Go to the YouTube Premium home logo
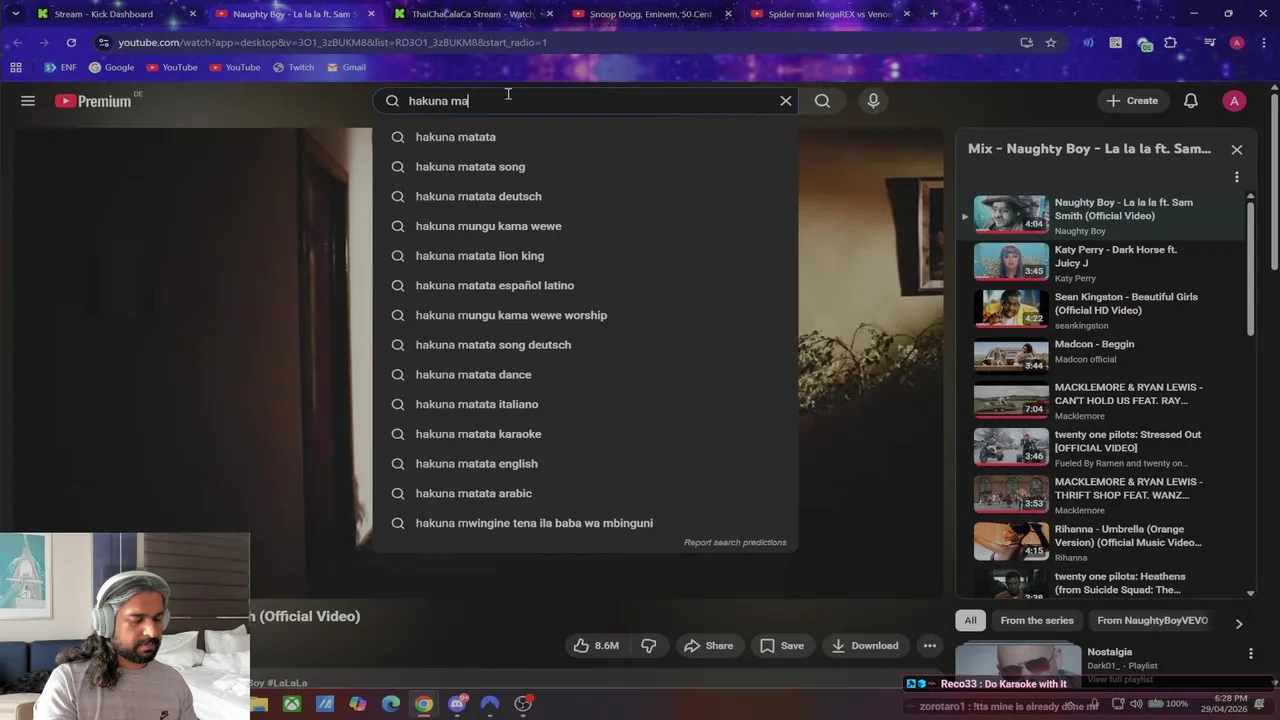 pos(93,101)
